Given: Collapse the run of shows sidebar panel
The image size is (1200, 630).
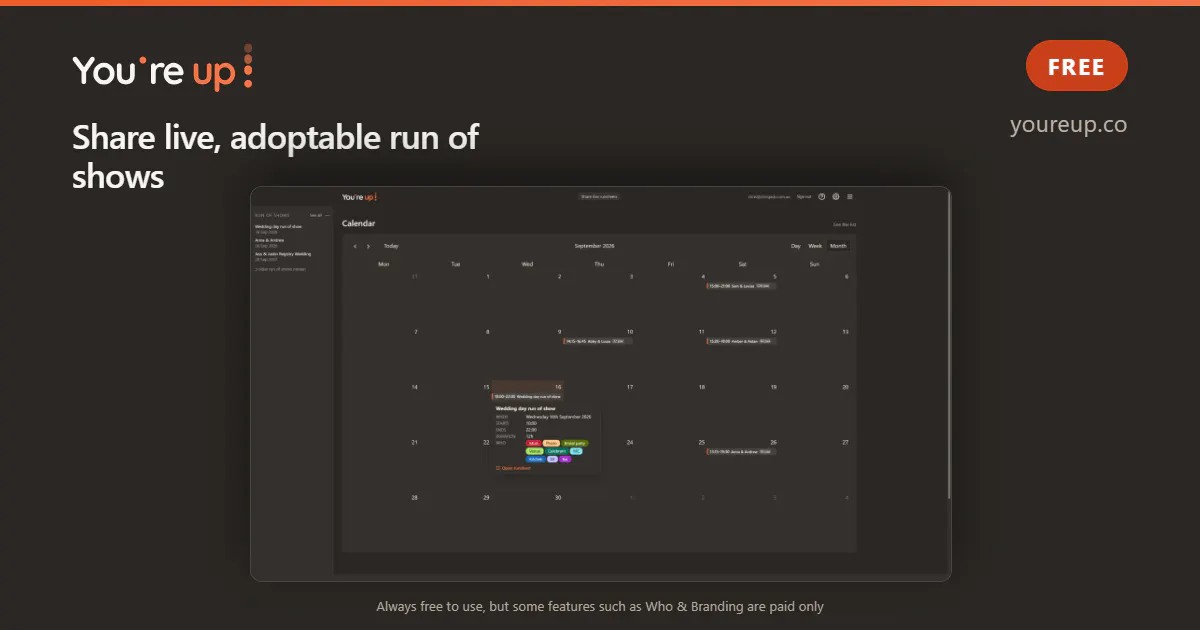Looking at the screenshot, I should click(327, 215).
